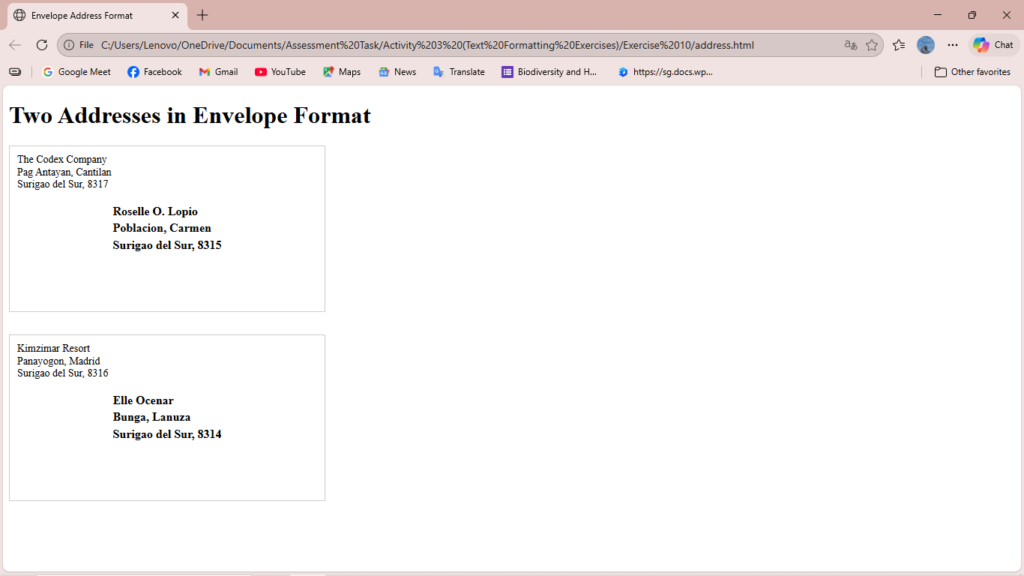Open a new browser tab
1024x576 pixels.
click(x=203, y=15)
